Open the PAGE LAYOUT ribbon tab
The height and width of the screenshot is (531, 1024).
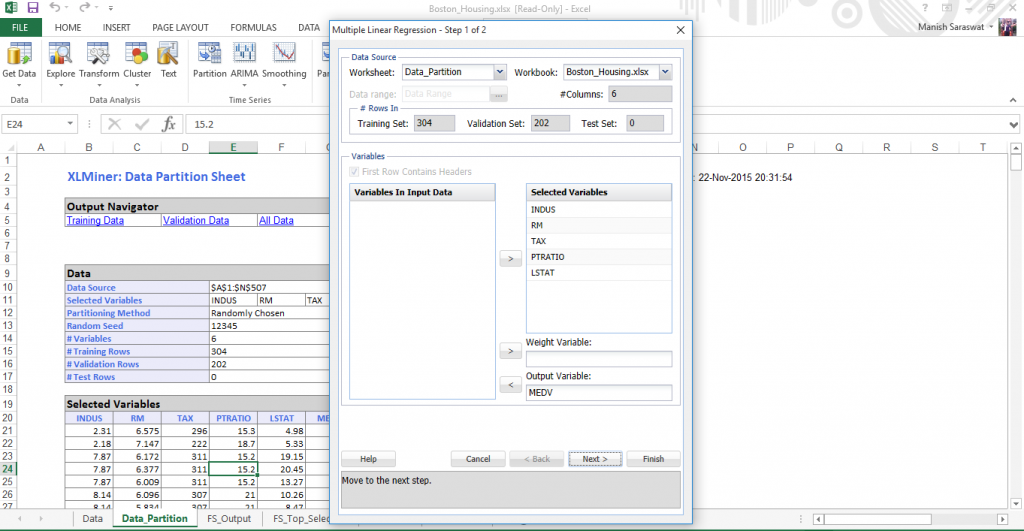click(178, 28)
